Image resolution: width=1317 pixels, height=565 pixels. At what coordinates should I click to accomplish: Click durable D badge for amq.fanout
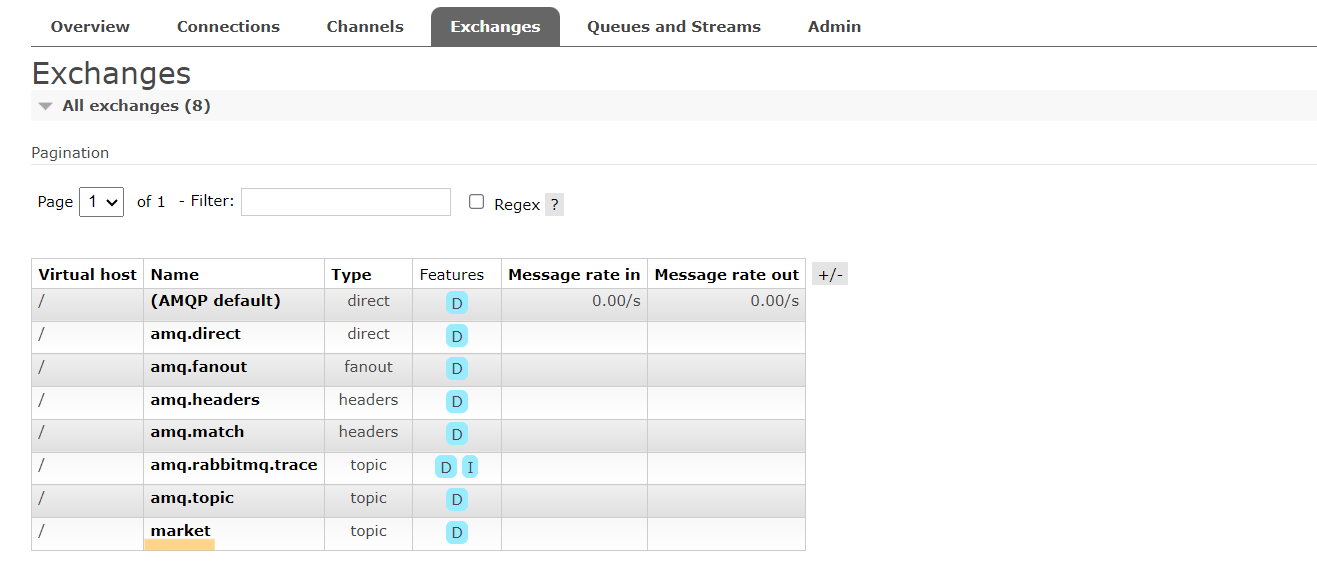click(x=457, y=369)
